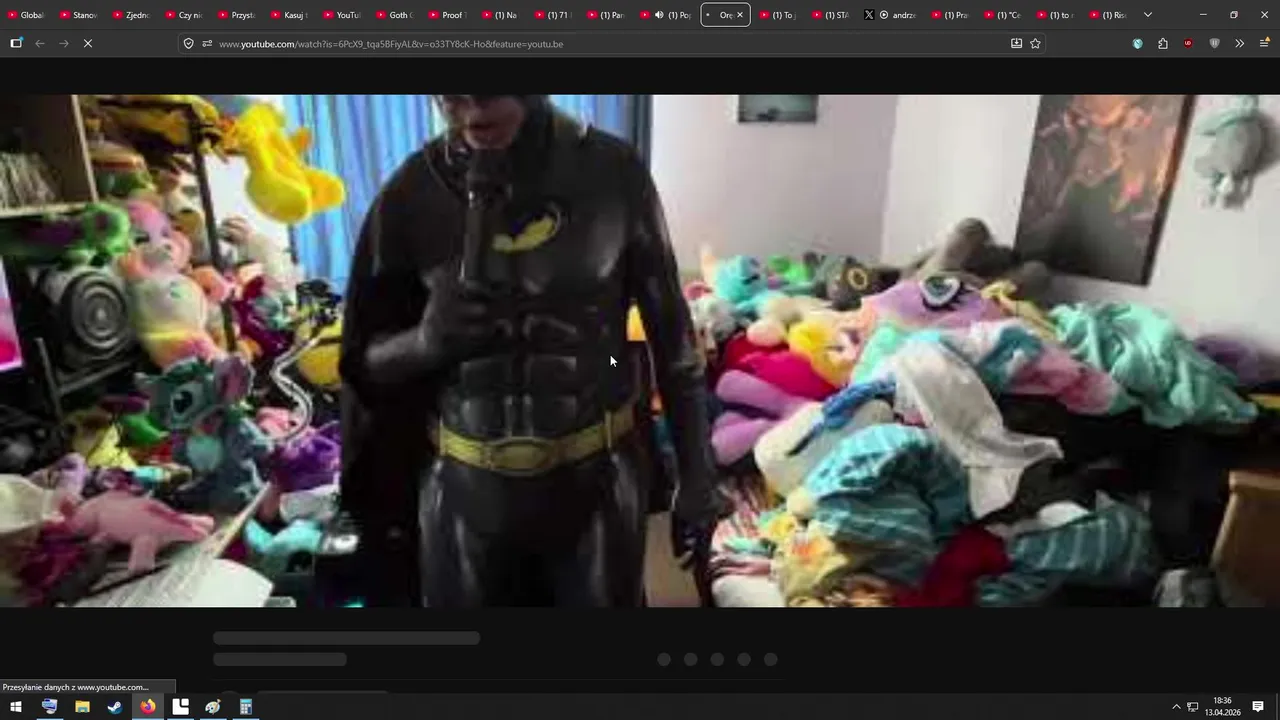
Task: Switch to the 'Czy nie' tab
Action: click(185, 15)
